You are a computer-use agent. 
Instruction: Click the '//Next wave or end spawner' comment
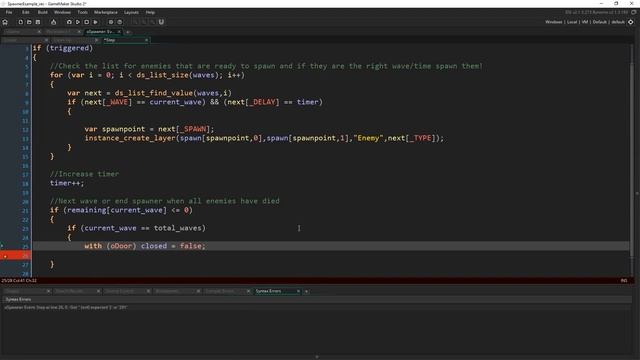[x=164, y=201]
